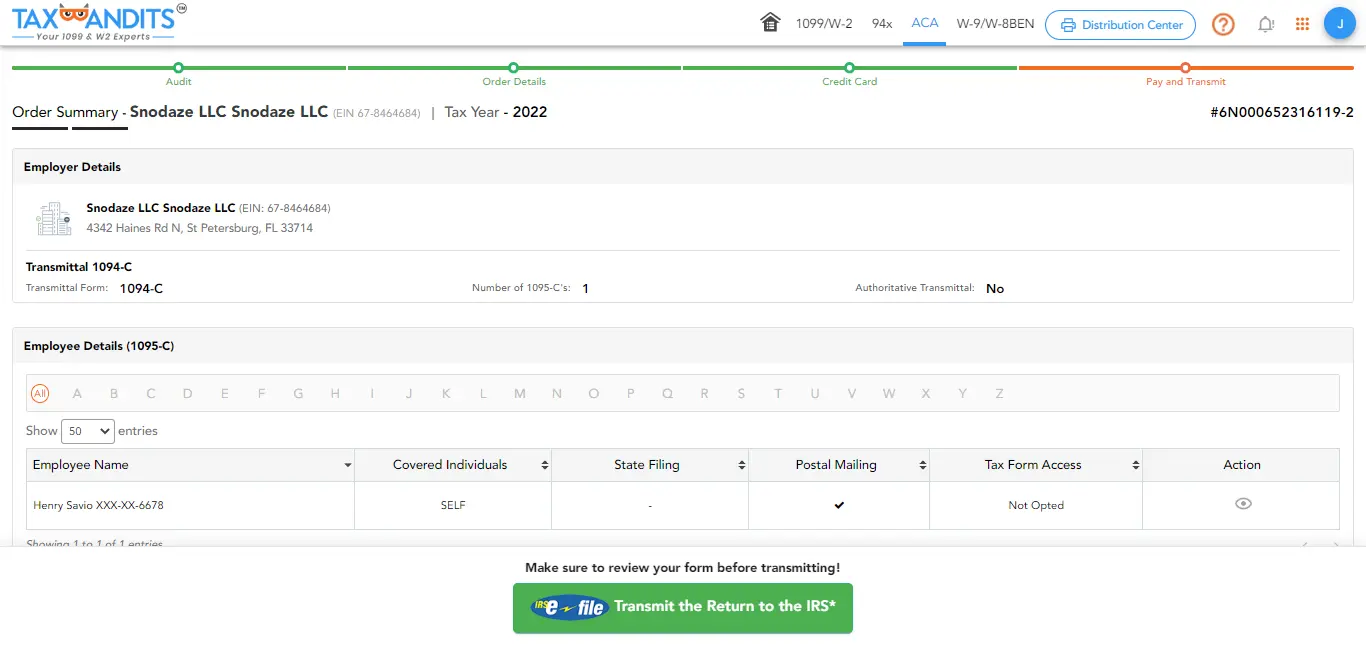1366x657 pixels.
Task: Open the help question mark icon
Action: (x=1223, y=24)
